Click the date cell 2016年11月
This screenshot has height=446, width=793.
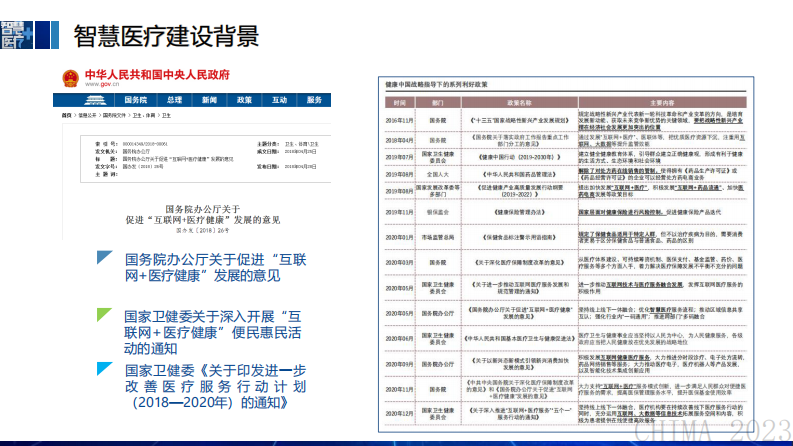pyautogui.click(x=400, y=121)
